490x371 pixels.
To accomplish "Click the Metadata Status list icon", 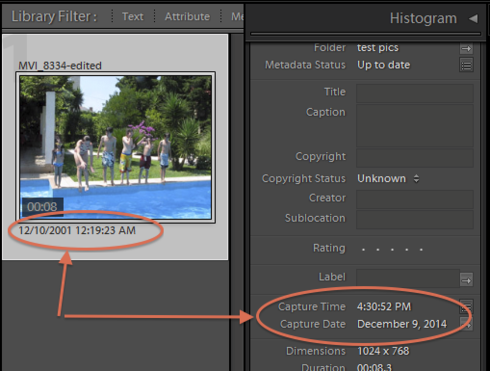I will (466, 65).
